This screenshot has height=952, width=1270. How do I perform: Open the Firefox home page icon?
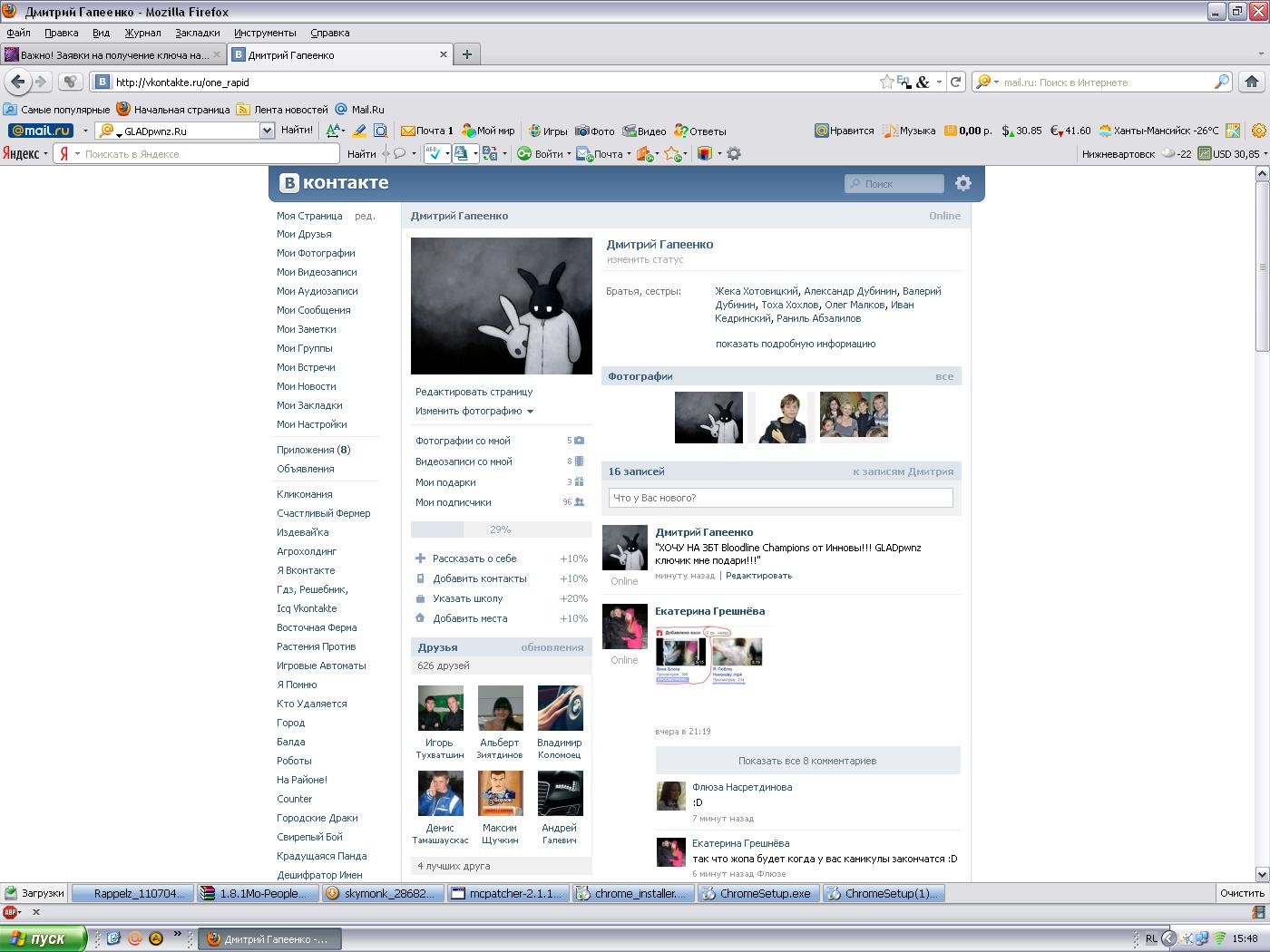pos(1252,82)
